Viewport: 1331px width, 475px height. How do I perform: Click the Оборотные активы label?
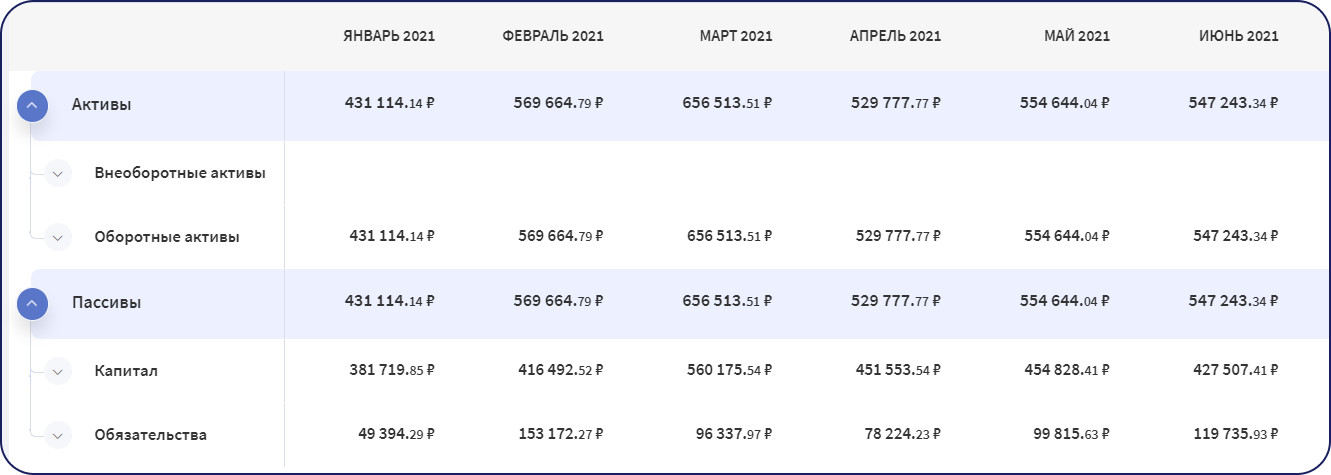click(x=167, y=237)
